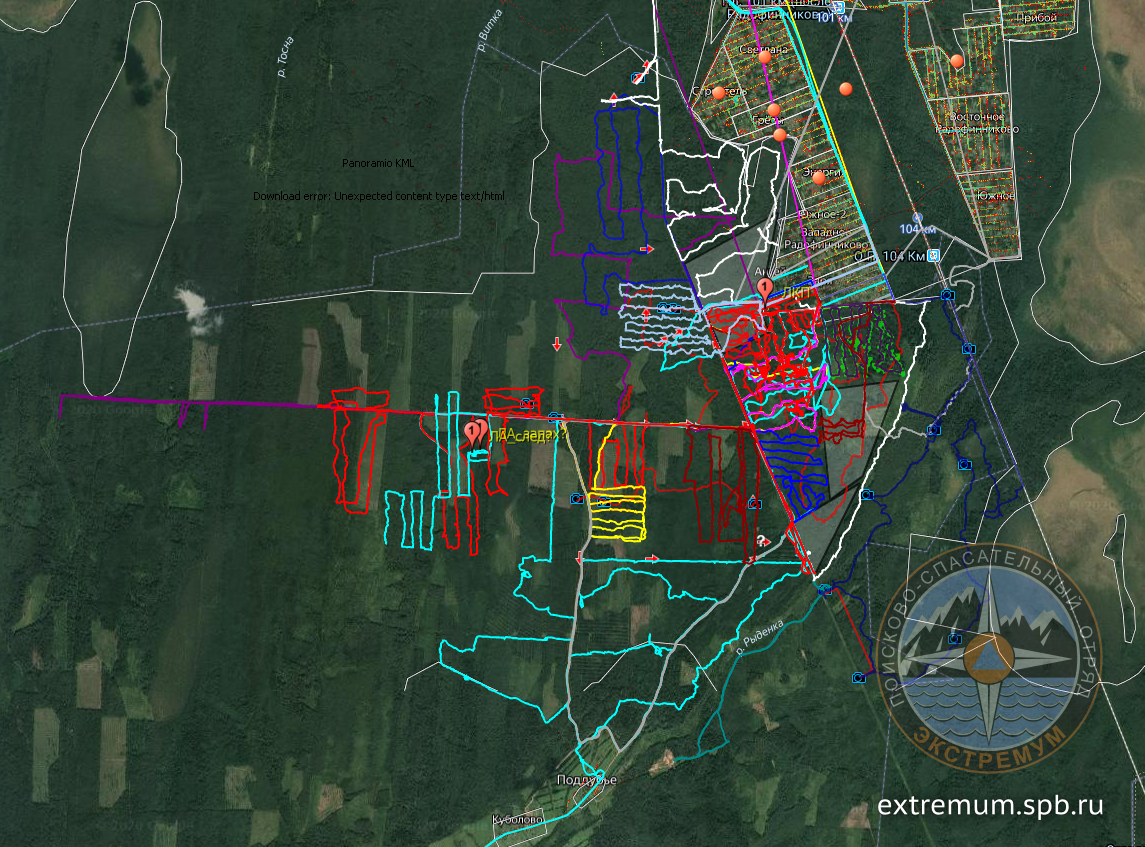
Task: Select the Западное Радофинниково label
Action: [x=827, y=238]
